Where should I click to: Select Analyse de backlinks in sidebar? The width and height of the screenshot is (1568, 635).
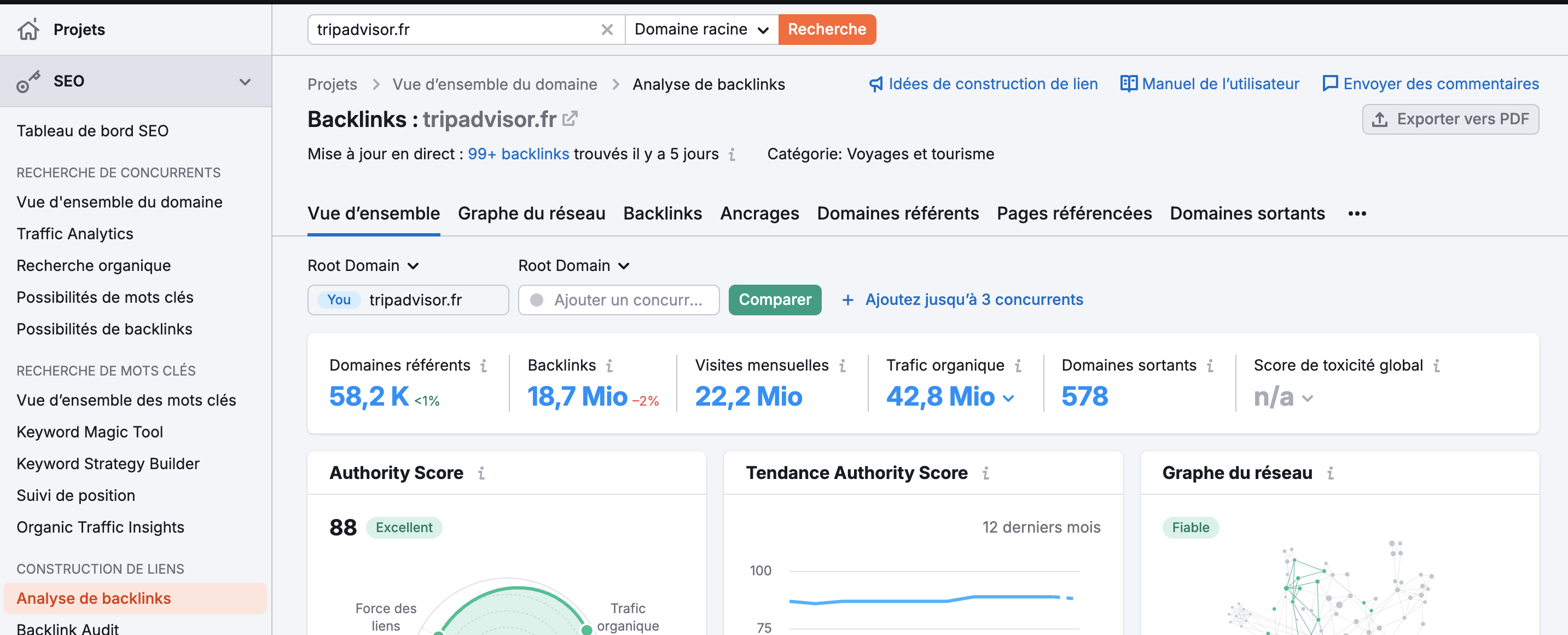pos(135,598)
